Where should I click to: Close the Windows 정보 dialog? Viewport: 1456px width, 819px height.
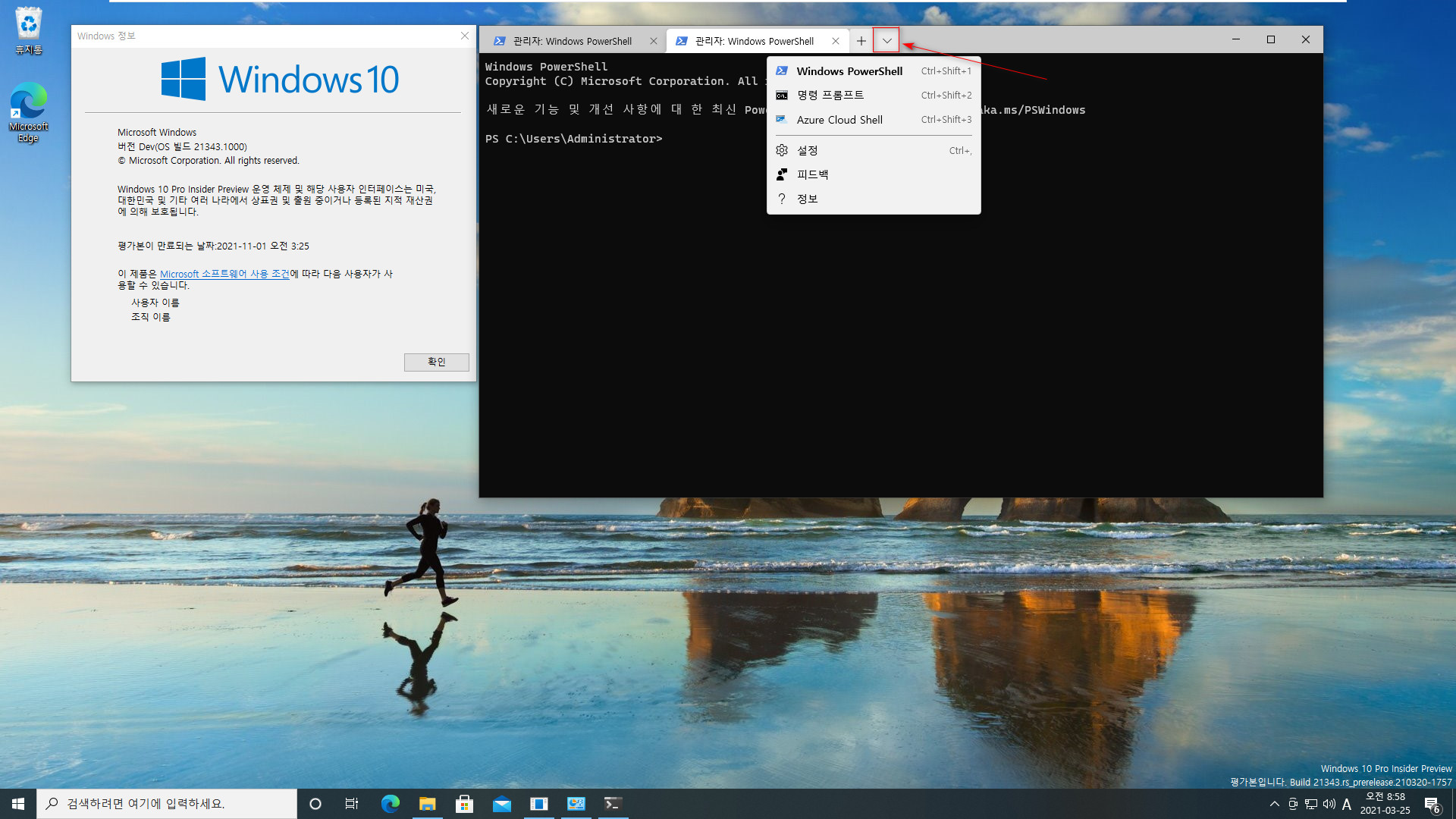pos(465,36)
